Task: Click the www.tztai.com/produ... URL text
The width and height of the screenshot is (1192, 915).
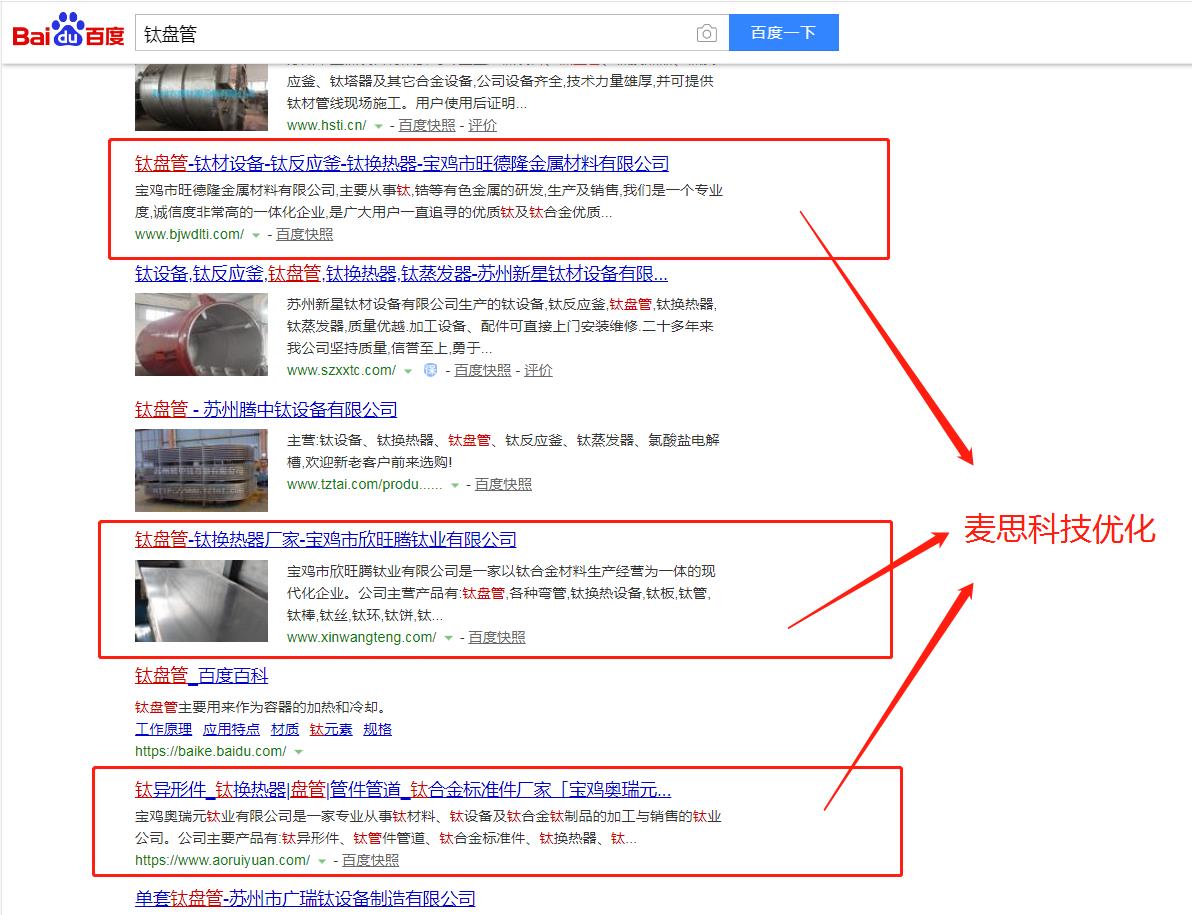Action: pyautogui.click(x=365, y=484)
